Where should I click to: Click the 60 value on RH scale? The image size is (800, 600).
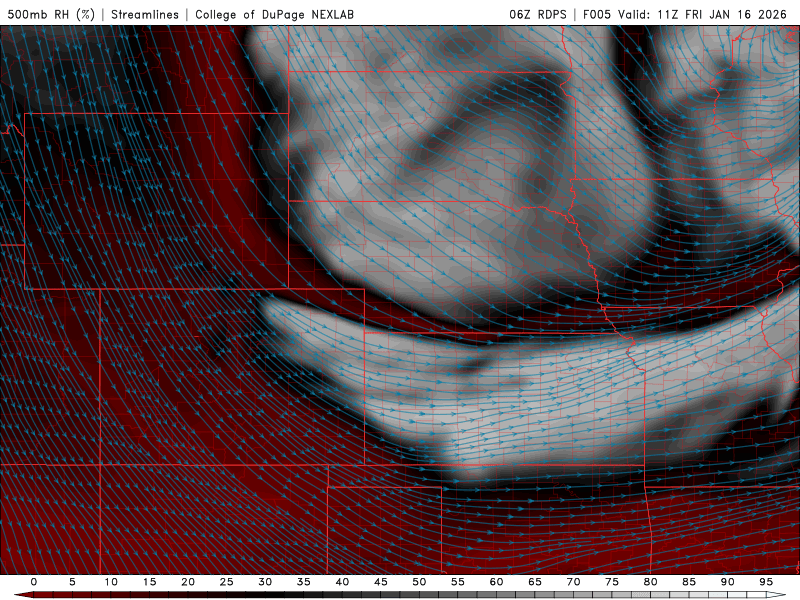click(x=496, y=582)
